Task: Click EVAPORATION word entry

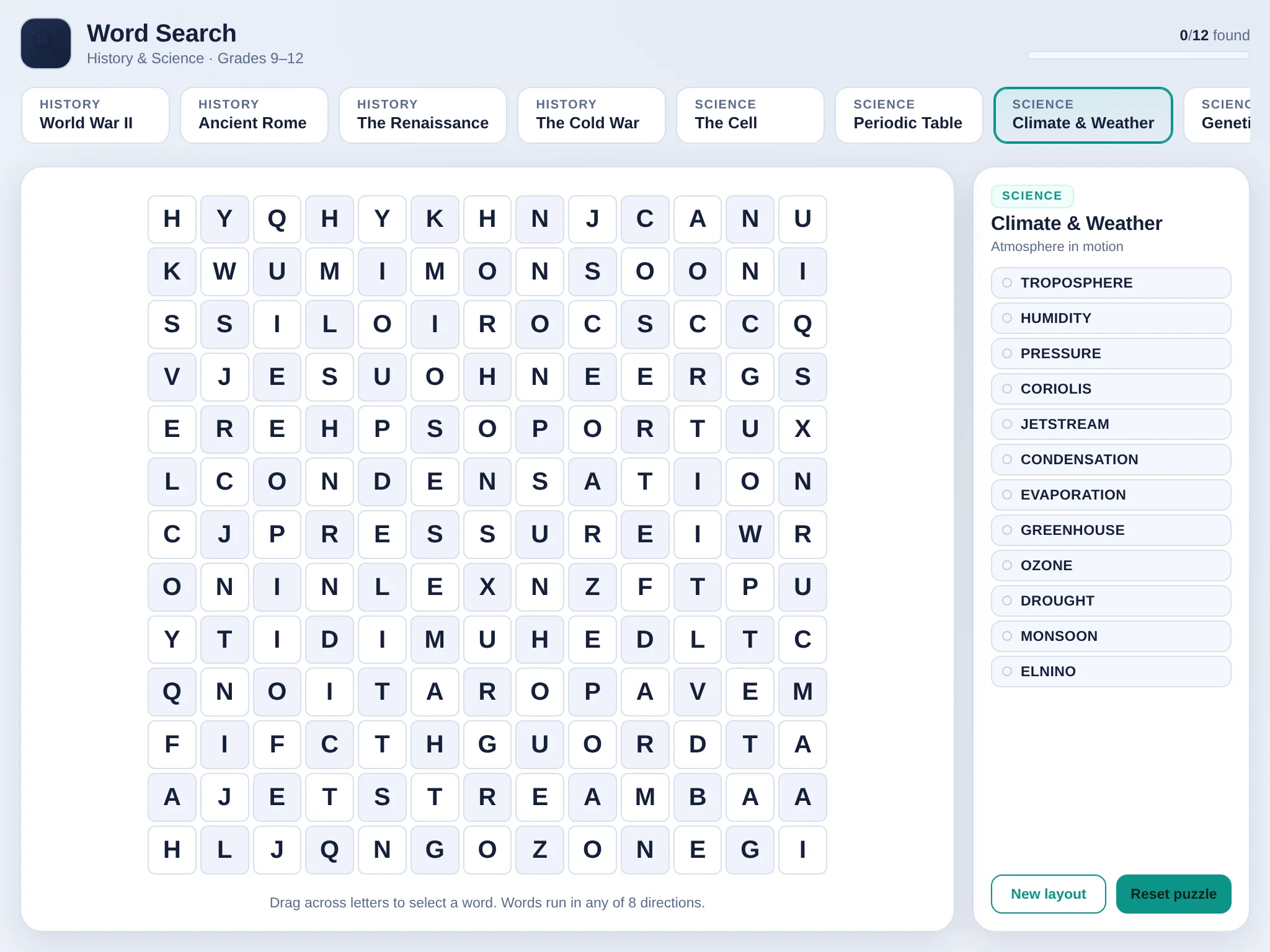Action: 1111,495
